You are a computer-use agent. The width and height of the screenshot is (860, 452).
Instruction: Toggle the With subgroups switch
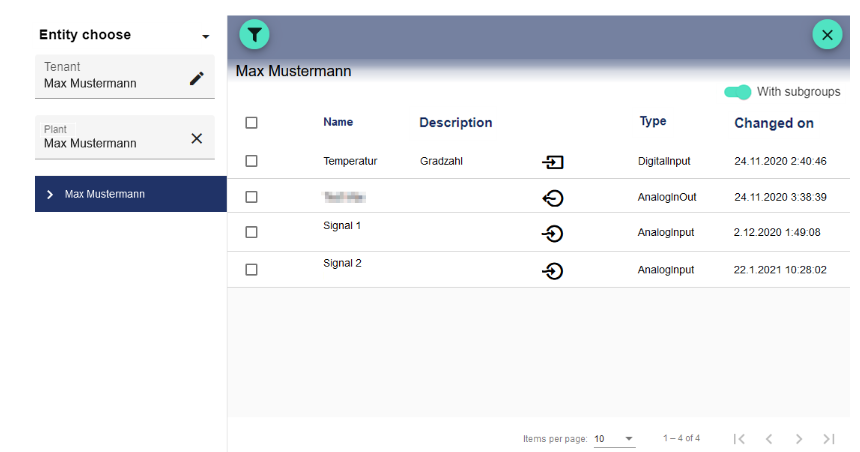738,92
